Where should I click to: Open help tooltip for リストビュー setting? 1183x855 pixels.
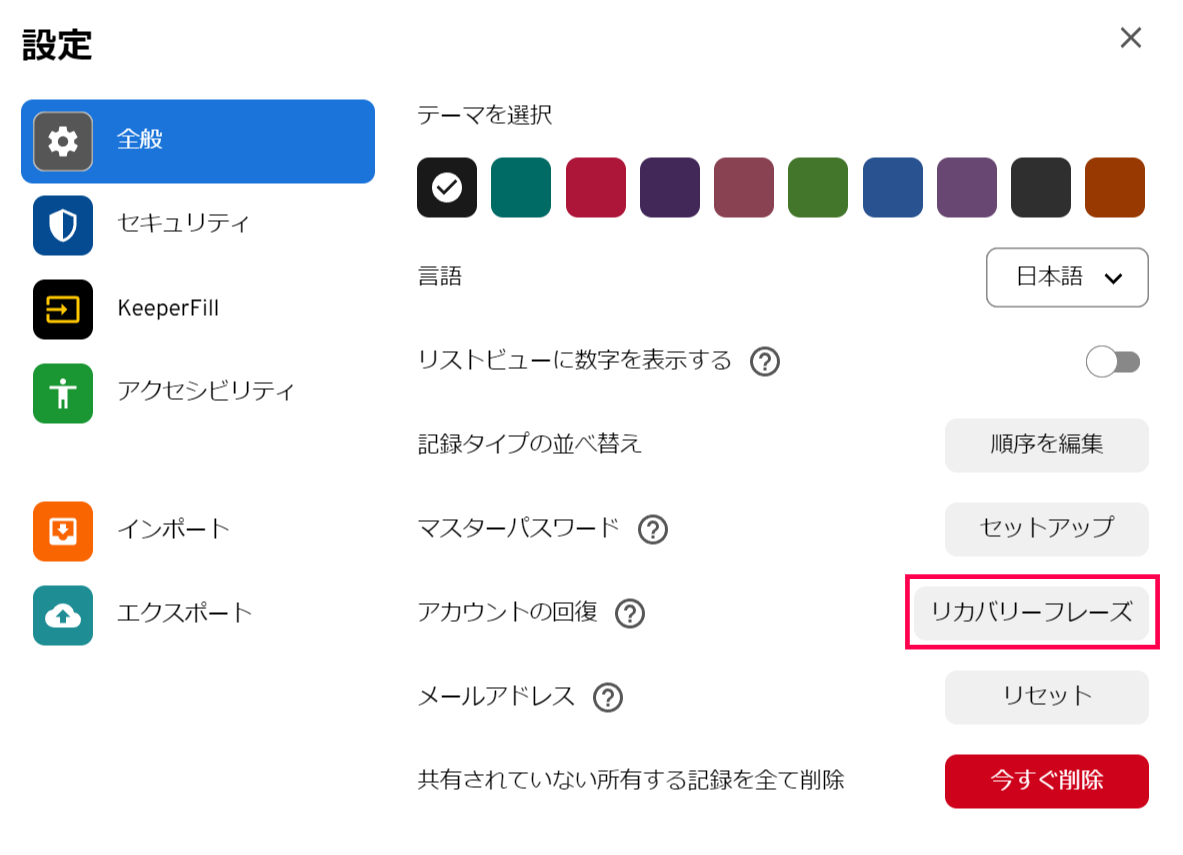tap(764, 361)
